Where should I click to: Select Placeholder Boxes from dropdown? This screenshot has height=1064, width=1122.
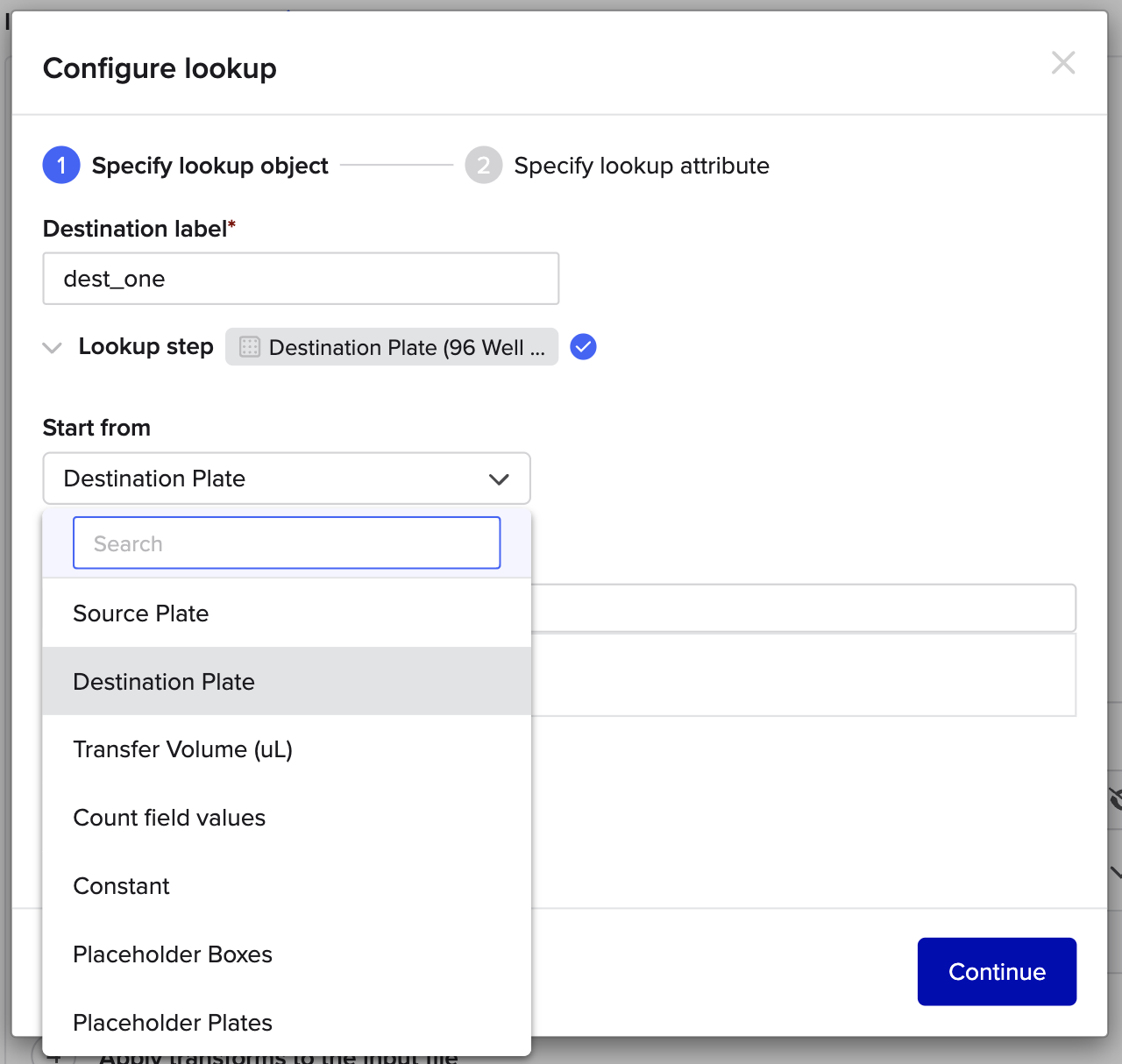(173, 954)
